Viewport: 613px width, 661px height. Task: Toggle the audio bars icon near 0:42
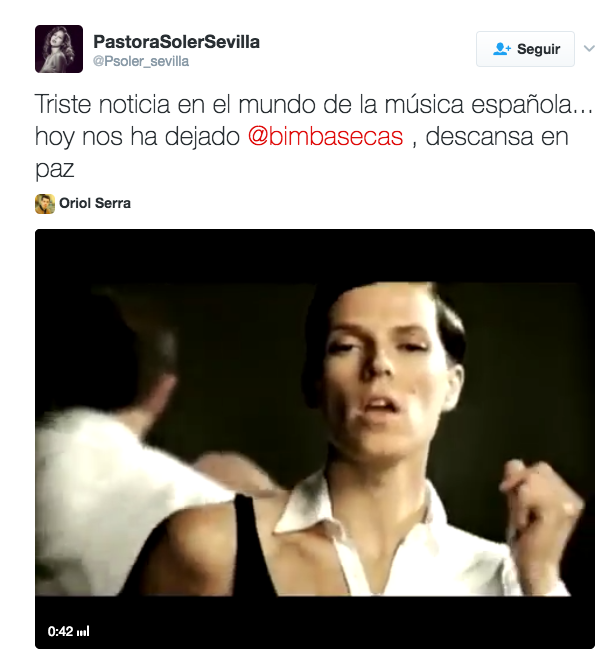pos(83,631)
